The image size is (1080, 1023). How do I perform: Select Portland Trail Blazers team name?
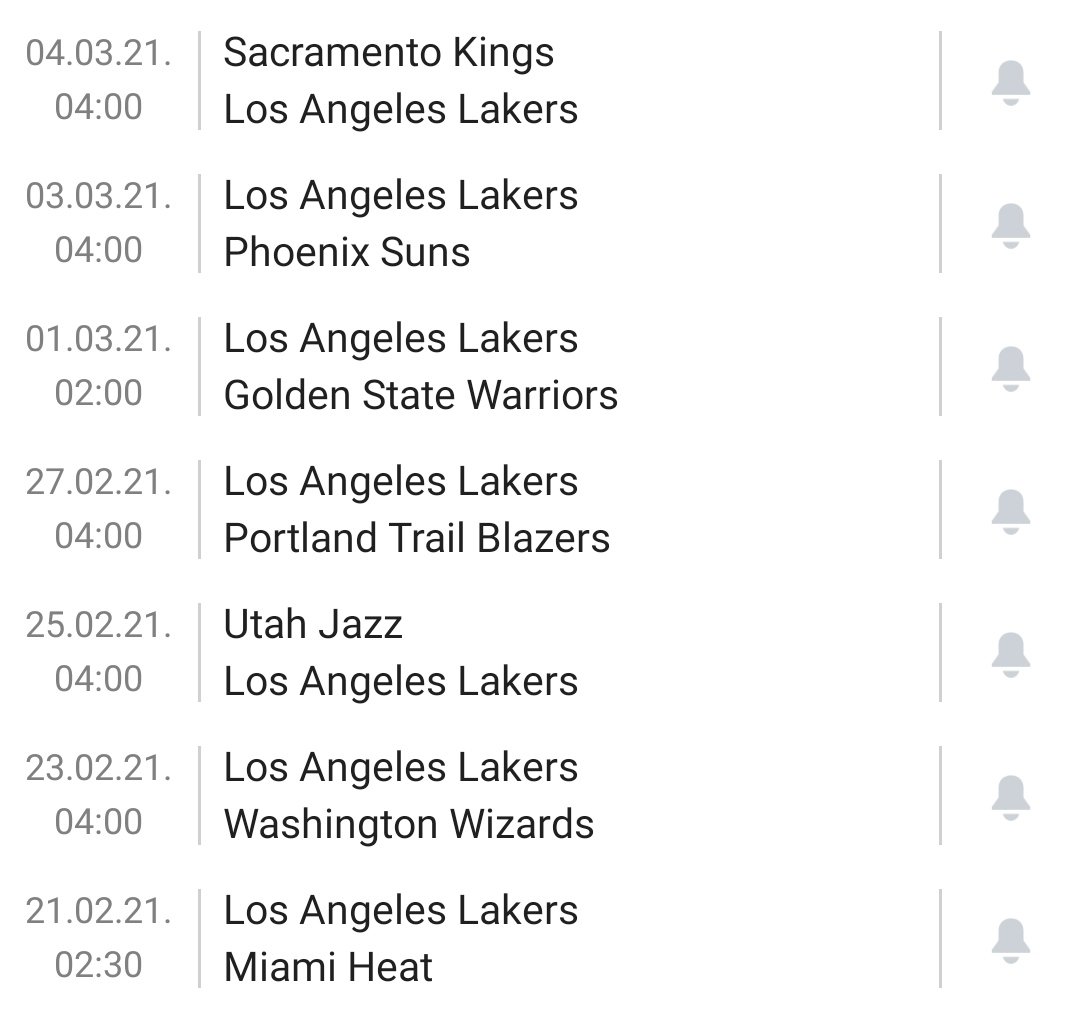417,538
